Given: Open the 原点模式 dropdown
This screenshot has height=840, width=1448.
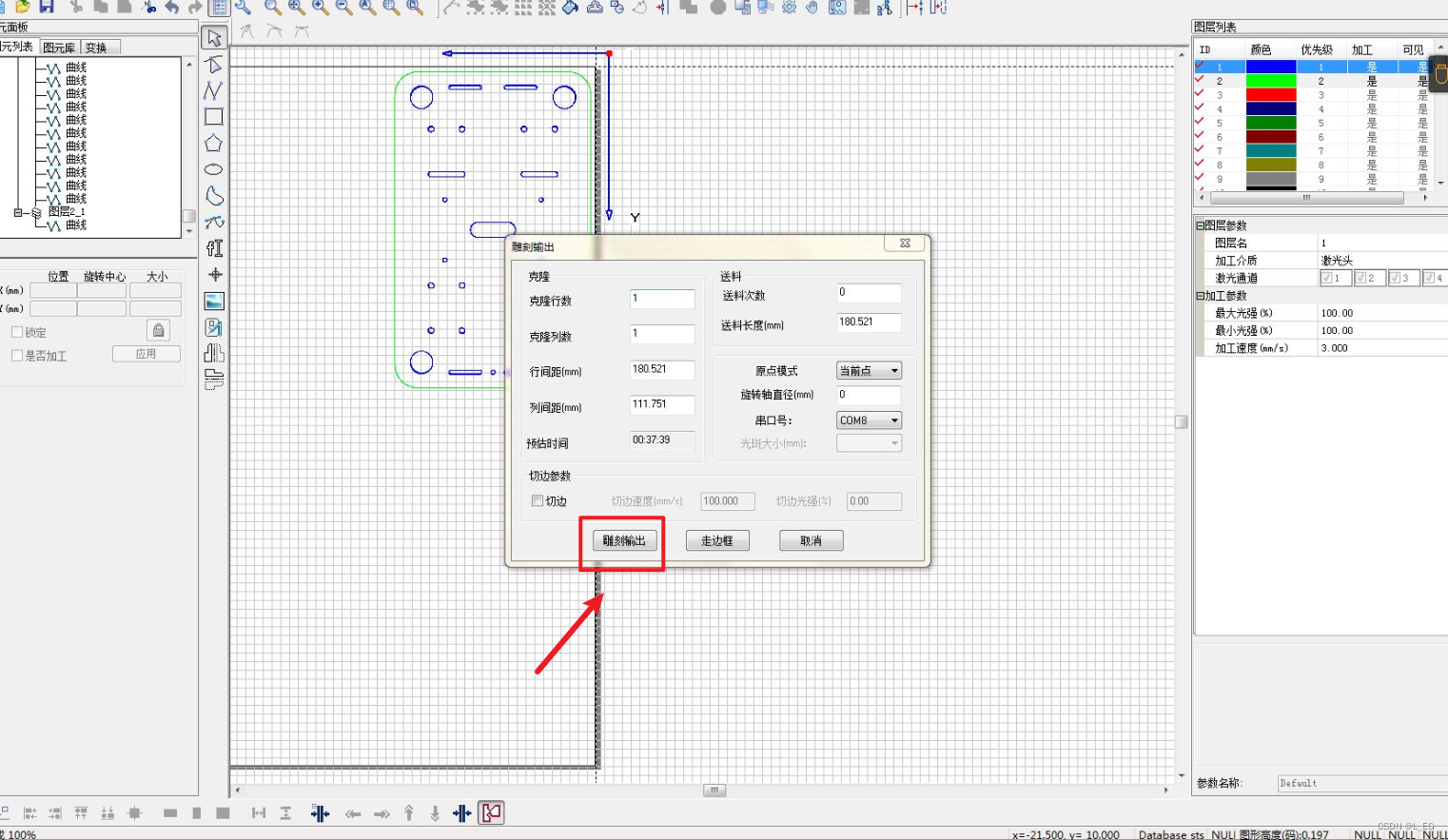Looking at the screenshot, I should coord(869,370).
